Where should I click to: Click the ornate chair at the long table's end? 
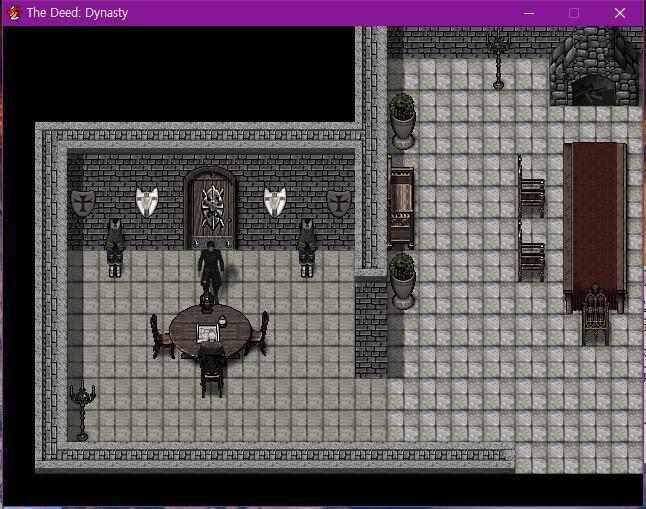tap(595, 315)
